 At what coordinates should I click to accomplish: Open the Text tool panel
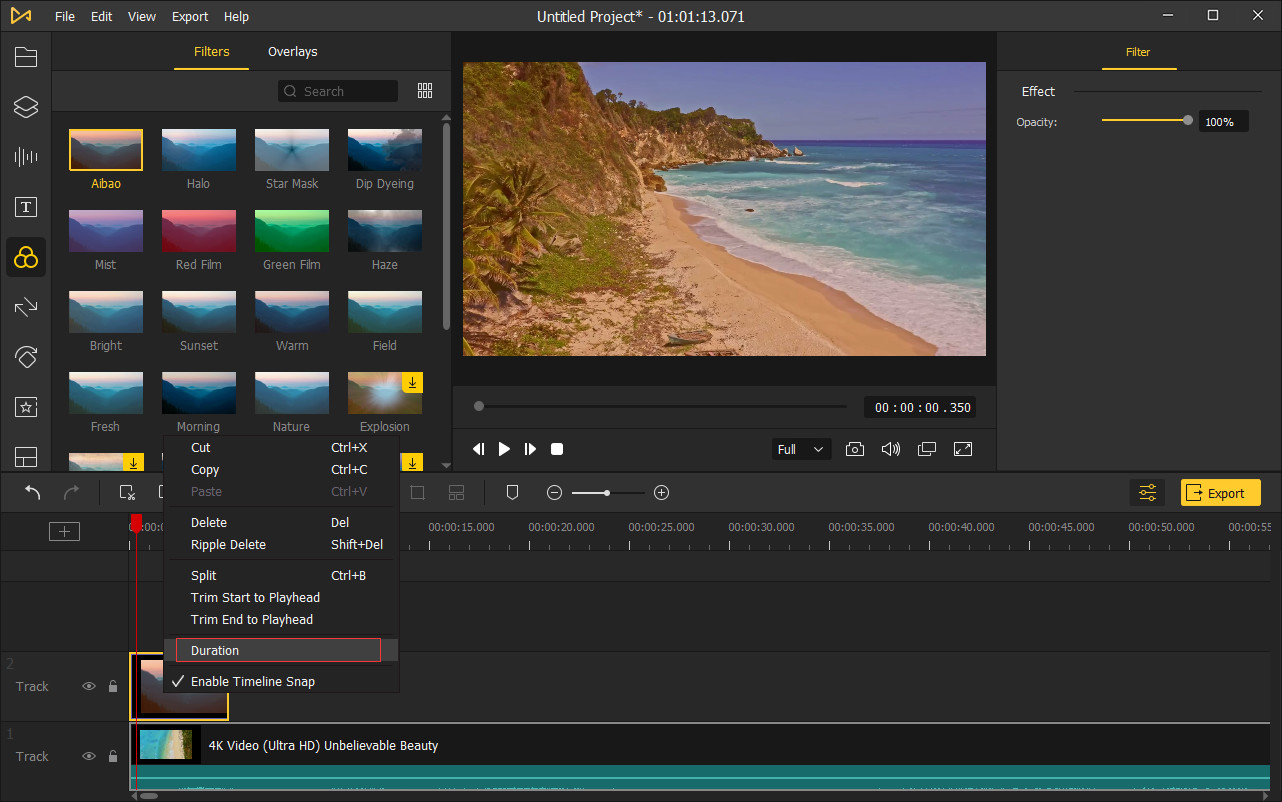tap(25, 207)
